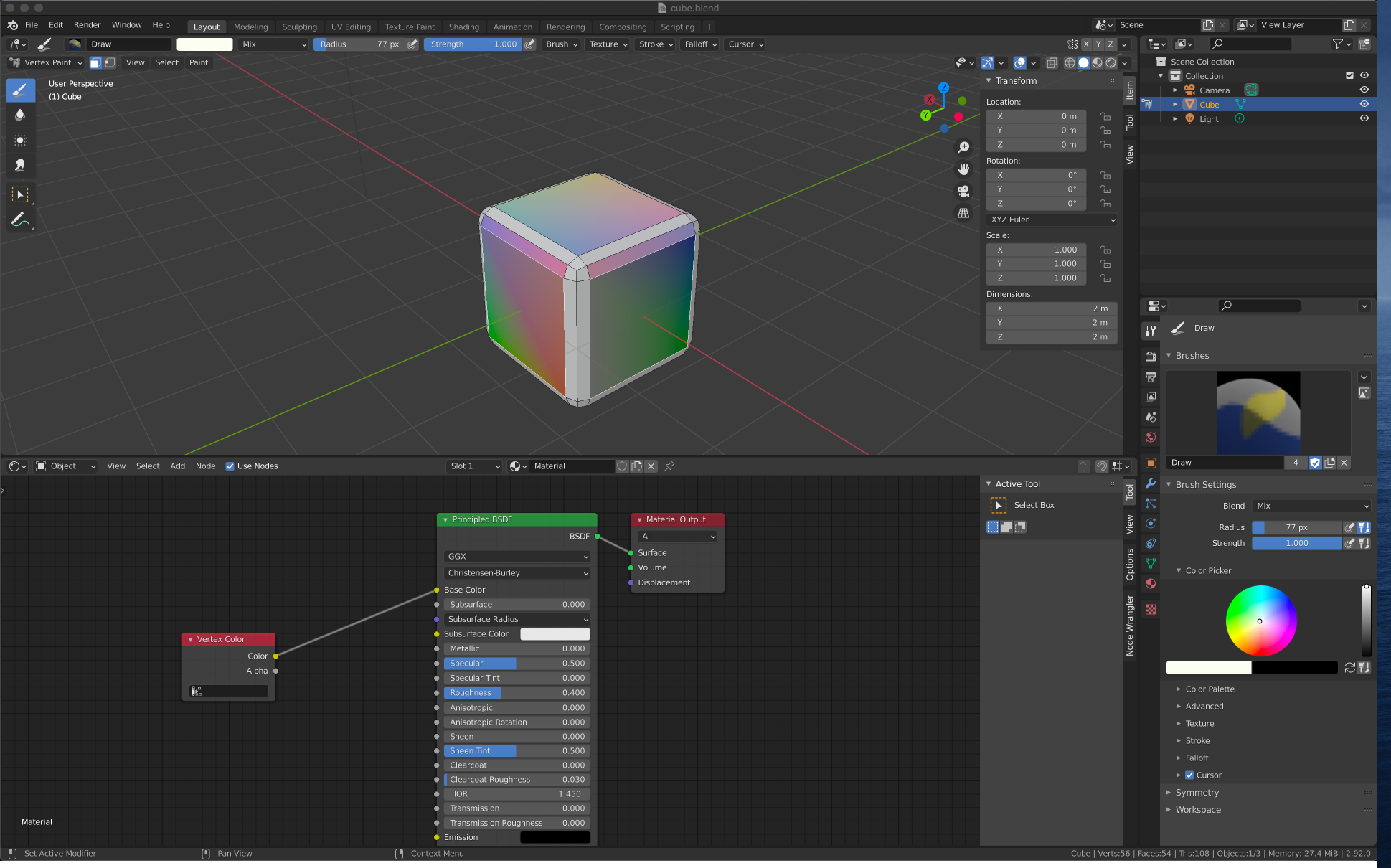Image resolution: width=1391 pixels, height=868 pixels.
Task: Uncheck the Use Nodes checkbox
Action: 230,466
